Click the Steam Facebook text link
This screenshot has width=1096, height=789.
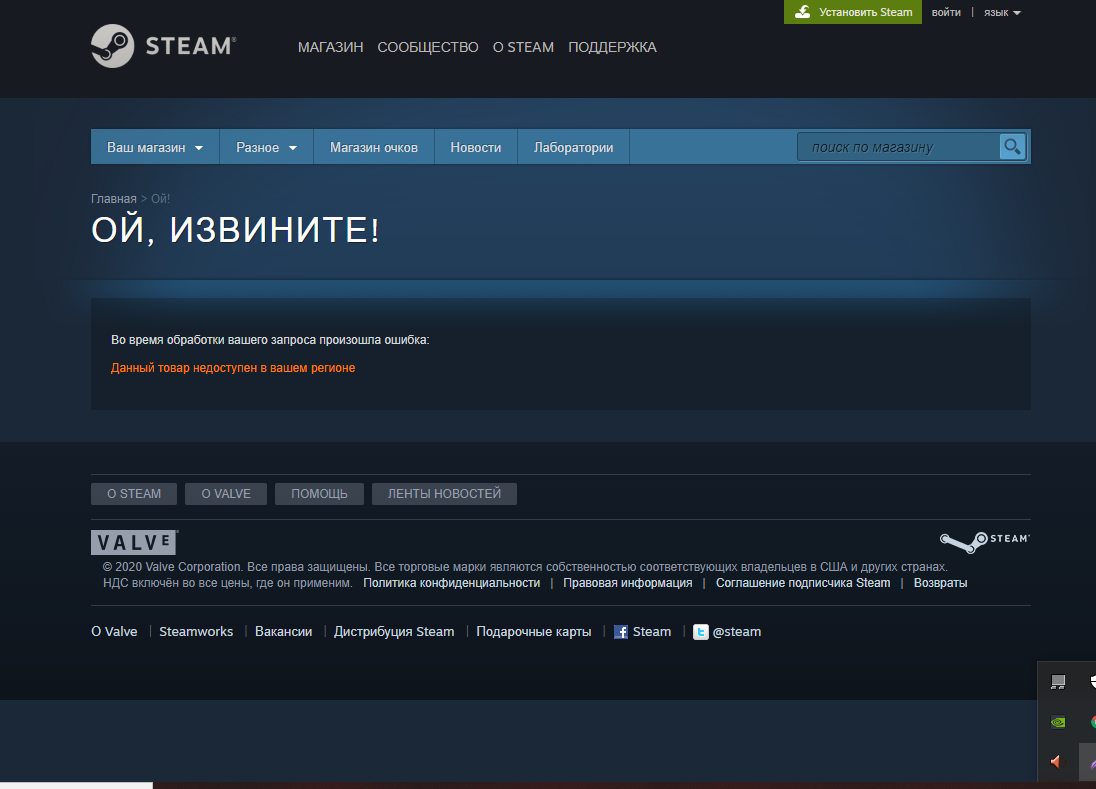[x=652, y=632]
